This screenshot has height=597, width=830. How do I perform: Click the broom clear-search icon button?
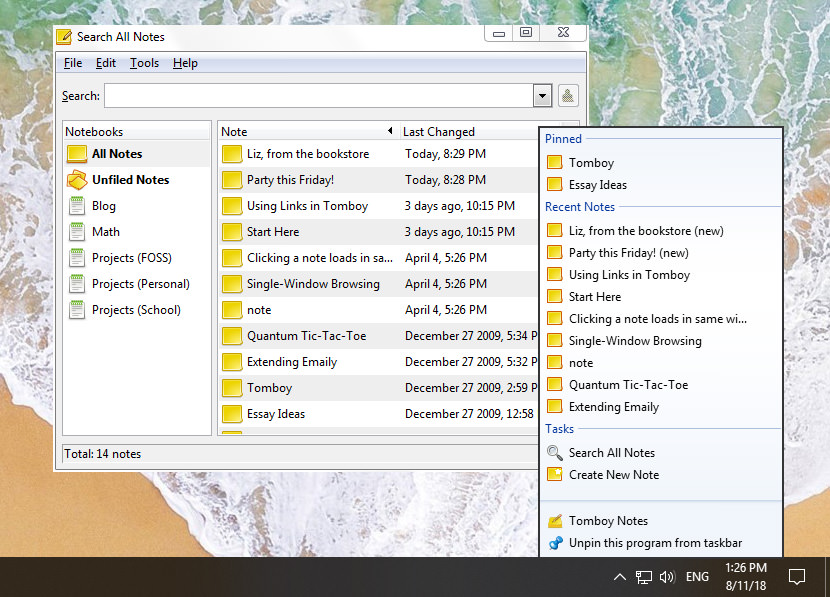click(568, 96)
